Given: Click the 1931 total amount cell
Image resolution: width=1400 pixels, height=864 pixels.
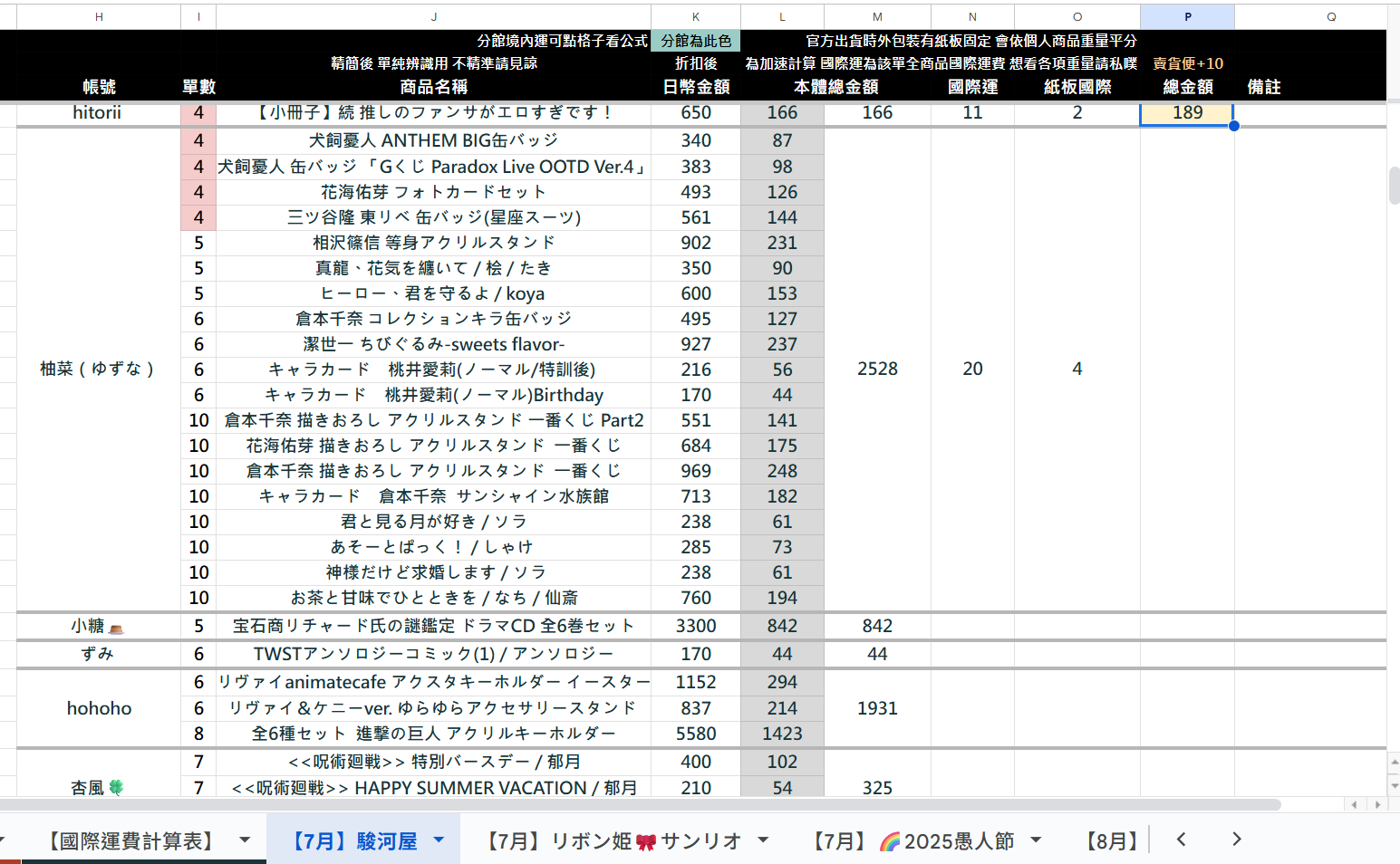Looking at the screenshot, I should [877, 708].
